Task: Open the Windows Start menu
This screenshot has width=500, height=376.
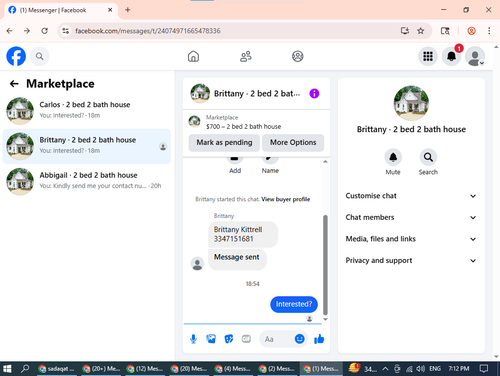Action: click(7, 369)
